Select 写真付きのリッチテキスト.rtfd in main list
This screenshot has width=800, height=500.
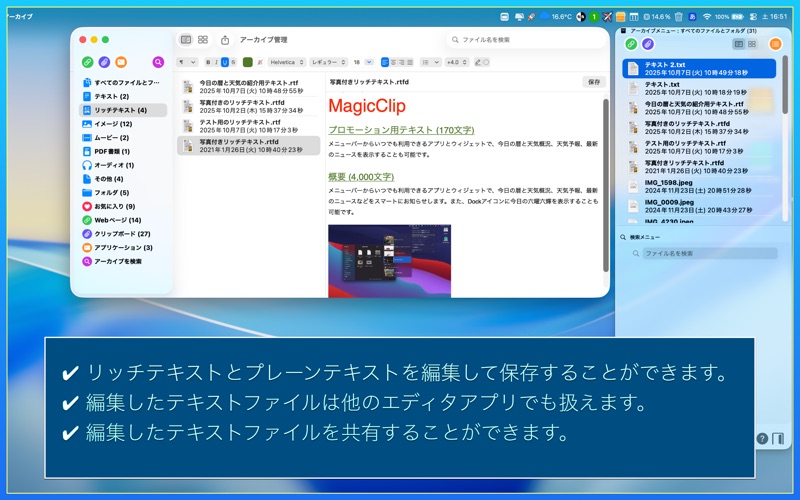(x=248, y=106)
